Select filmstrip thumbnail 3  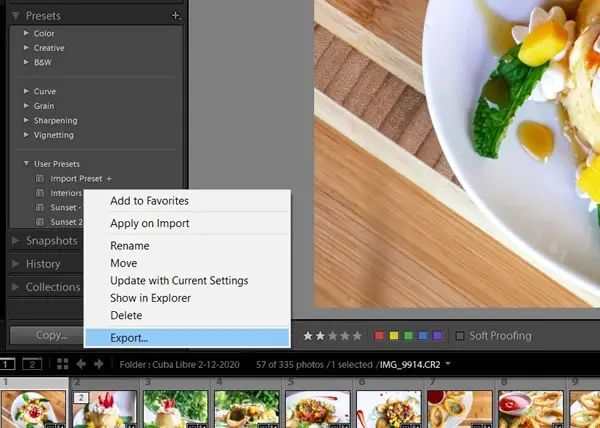pos(176,409)
